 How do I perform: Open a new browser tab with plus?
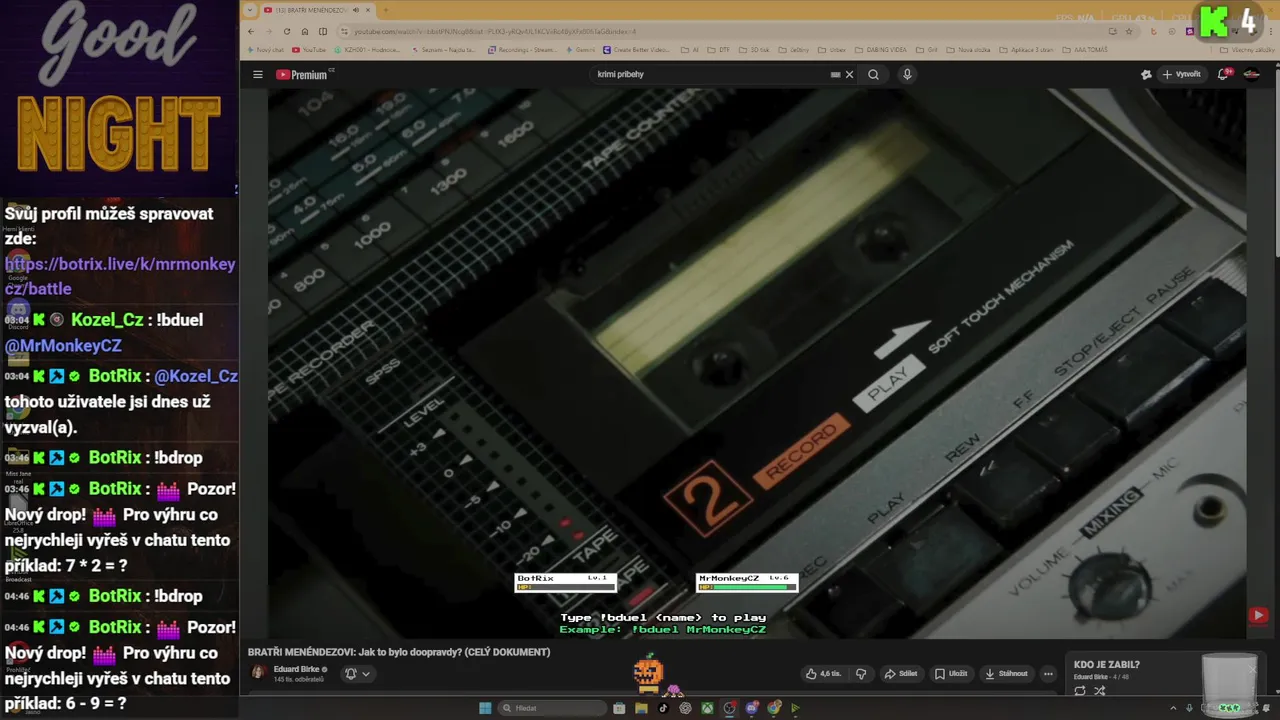click(x=385, y=10)
